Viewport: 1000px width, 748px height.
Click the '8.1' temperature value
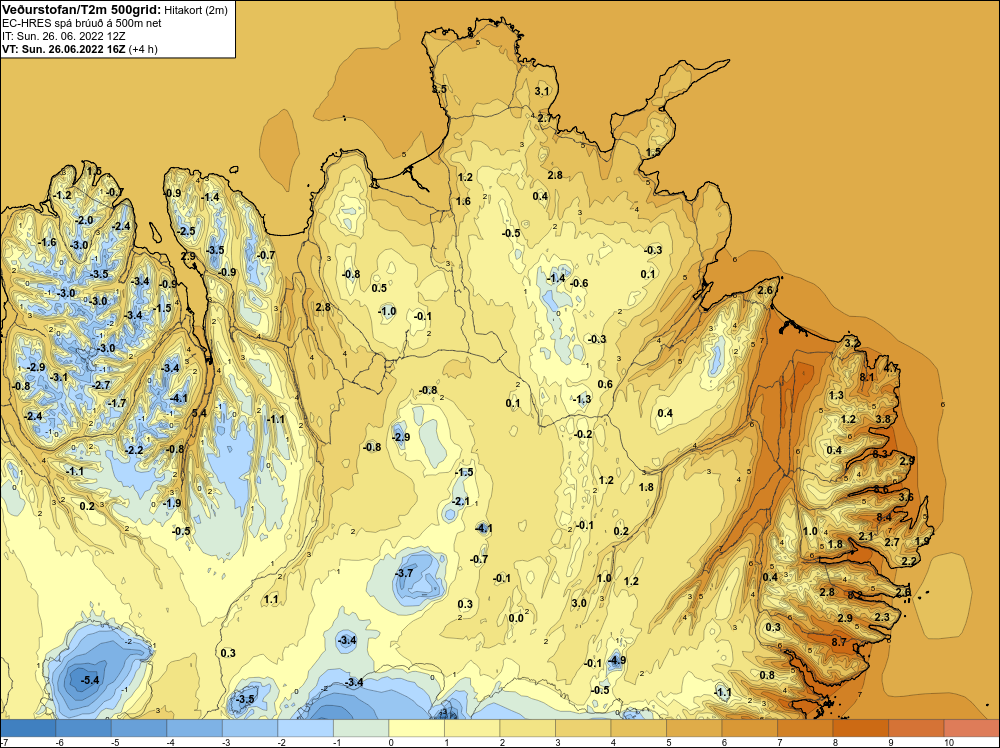[867, 377]
